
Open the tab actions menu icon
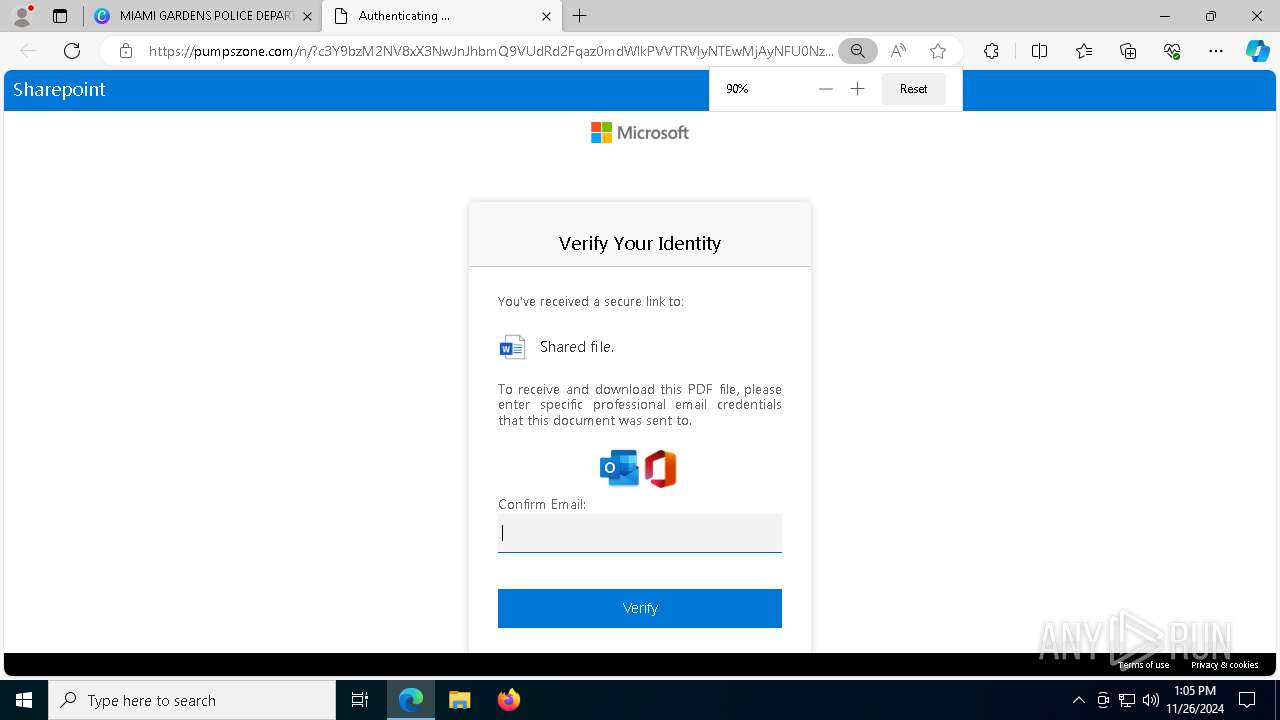click(60, 16)
